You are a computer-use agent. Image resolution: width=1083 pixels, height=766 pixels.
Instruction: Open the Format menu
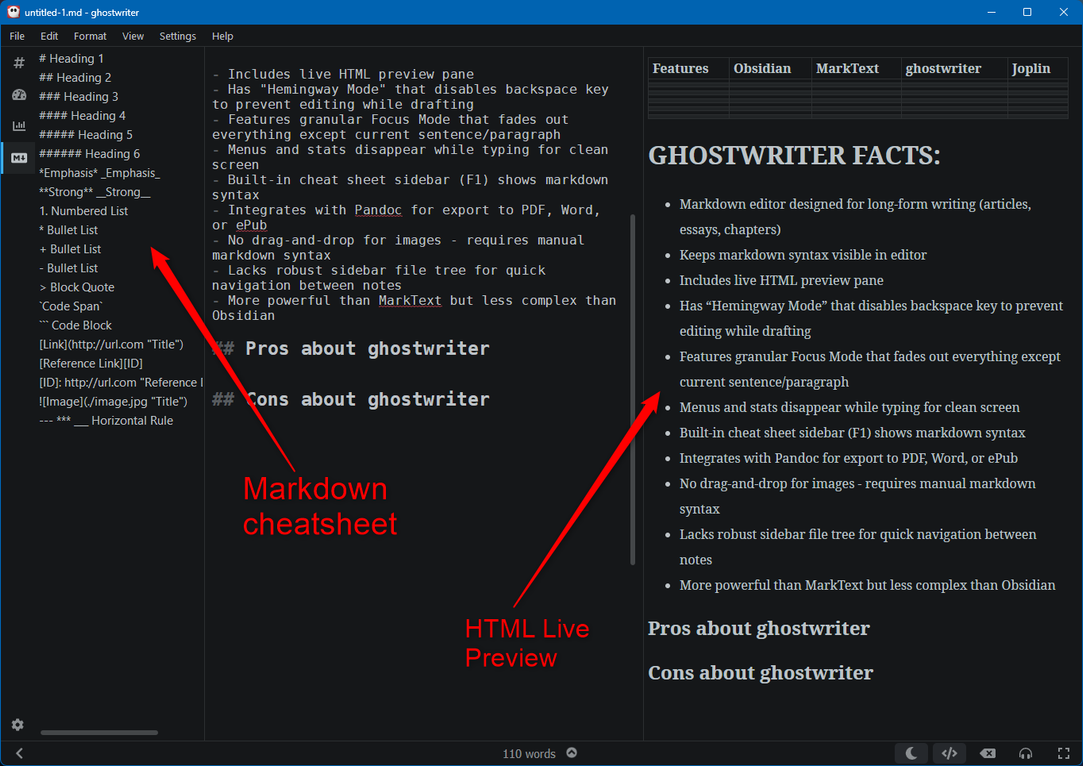pos(90,36)
